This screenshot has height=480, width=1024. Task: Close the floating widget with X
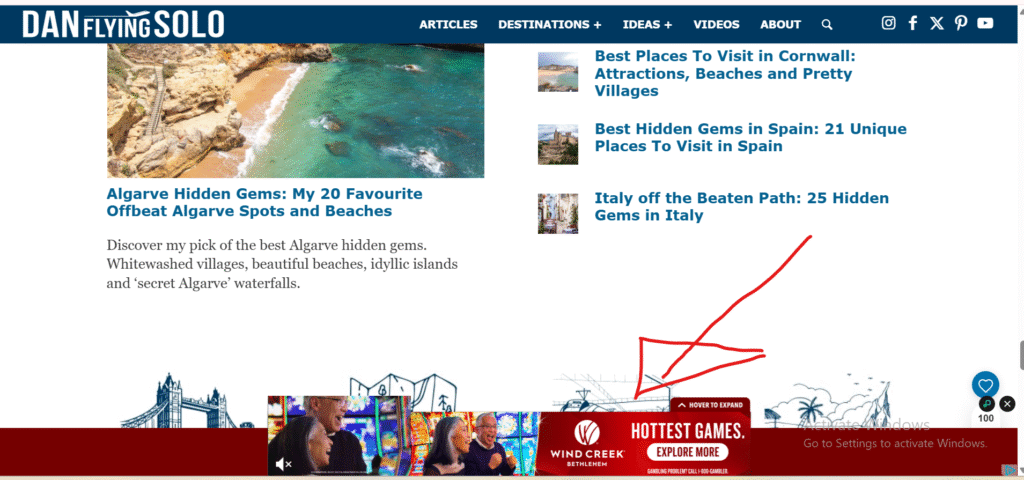(1008, 404)
